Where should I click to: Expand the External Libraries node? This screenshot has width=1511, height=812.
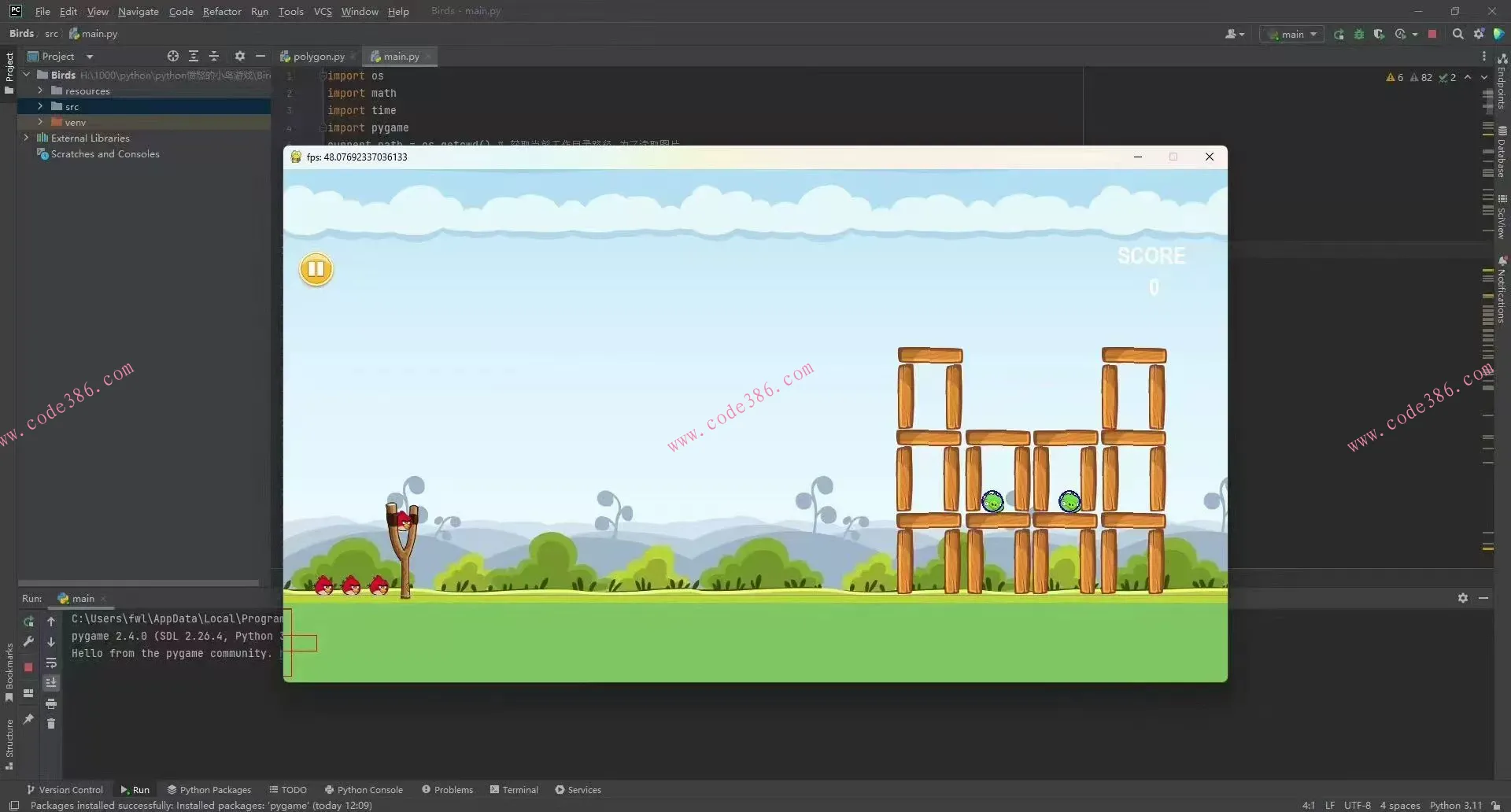click(26, 138)
